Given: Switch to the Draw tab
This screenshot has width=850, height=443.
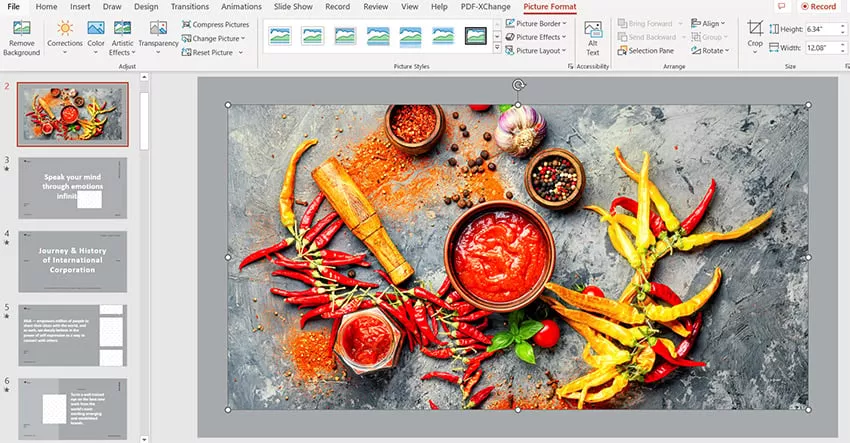Looking at the screenshot, I should [x=112, y=7].
